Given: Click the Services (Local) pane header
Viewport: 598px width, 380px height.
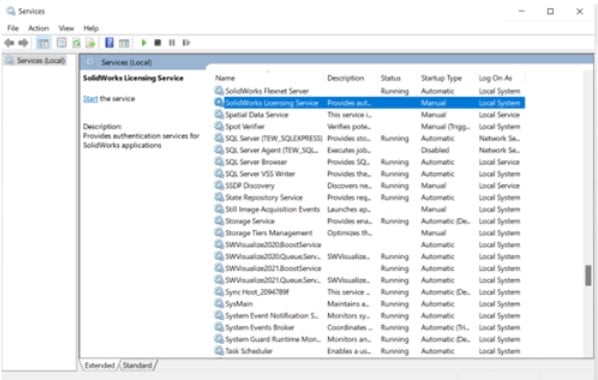Looking at the screenshot, I should tap(126, 62).
